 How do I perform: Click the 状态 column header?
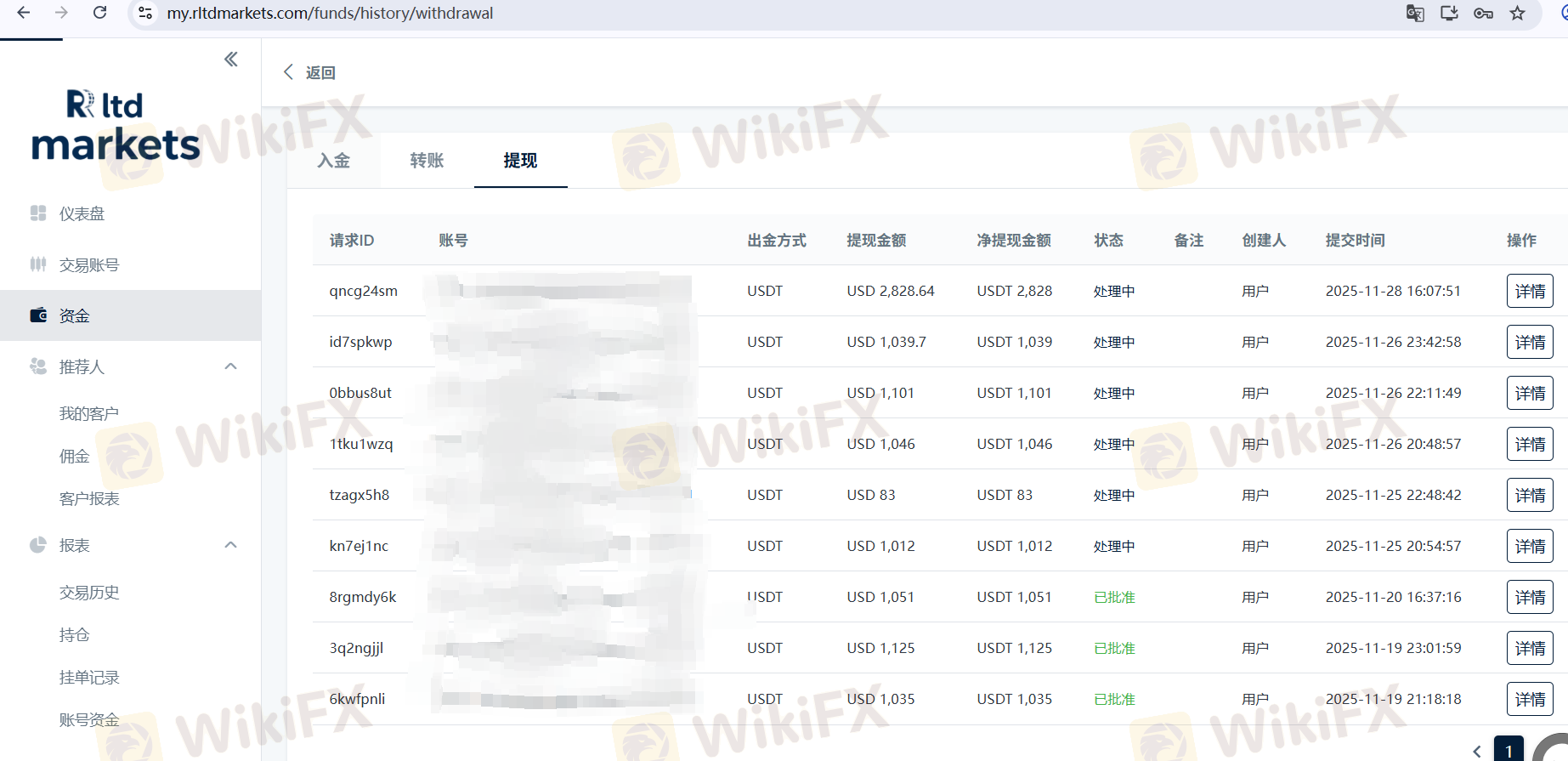(1108, 241)
